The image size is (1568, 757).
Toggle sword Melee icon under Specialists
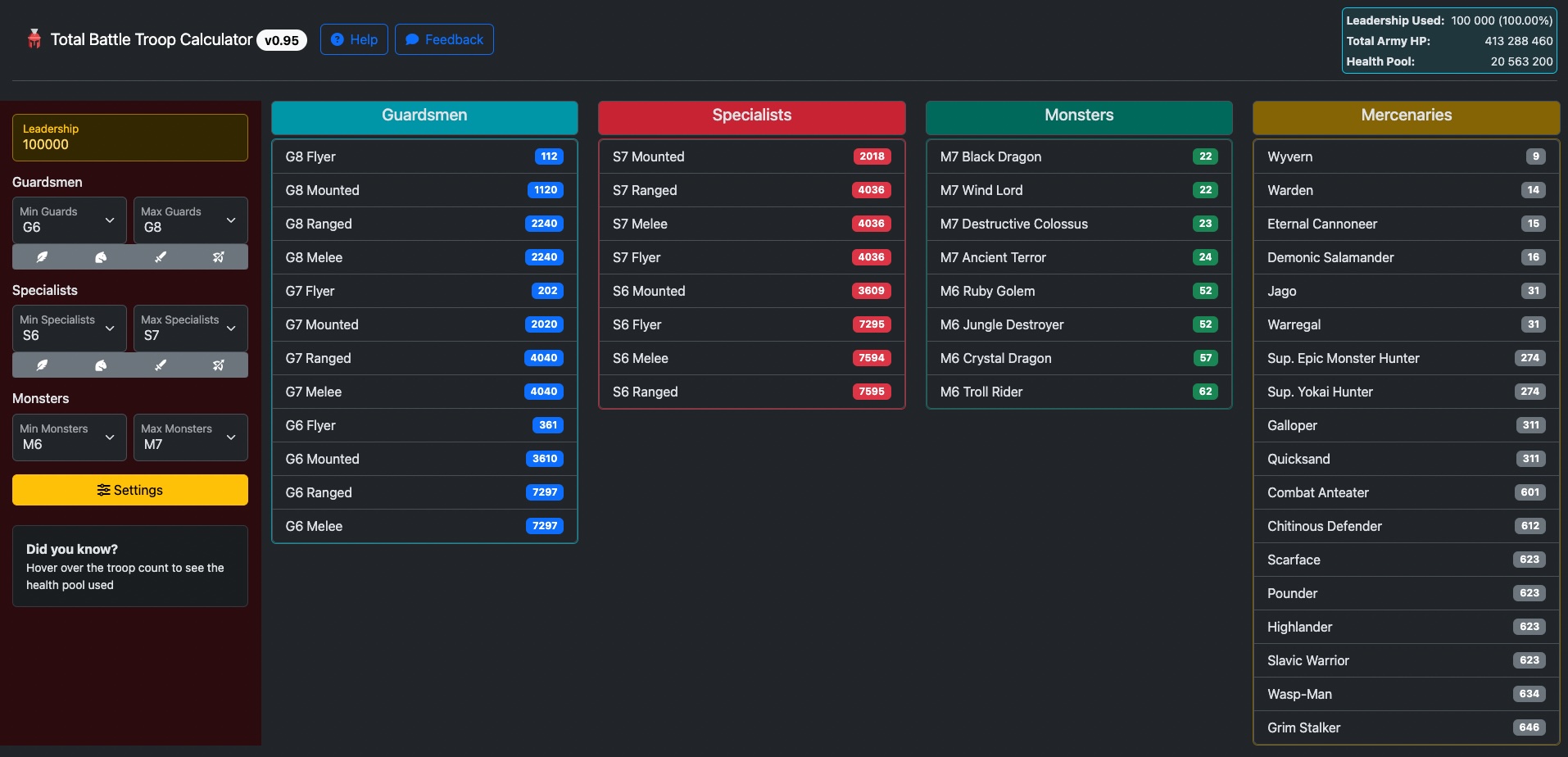pos(160,365)
